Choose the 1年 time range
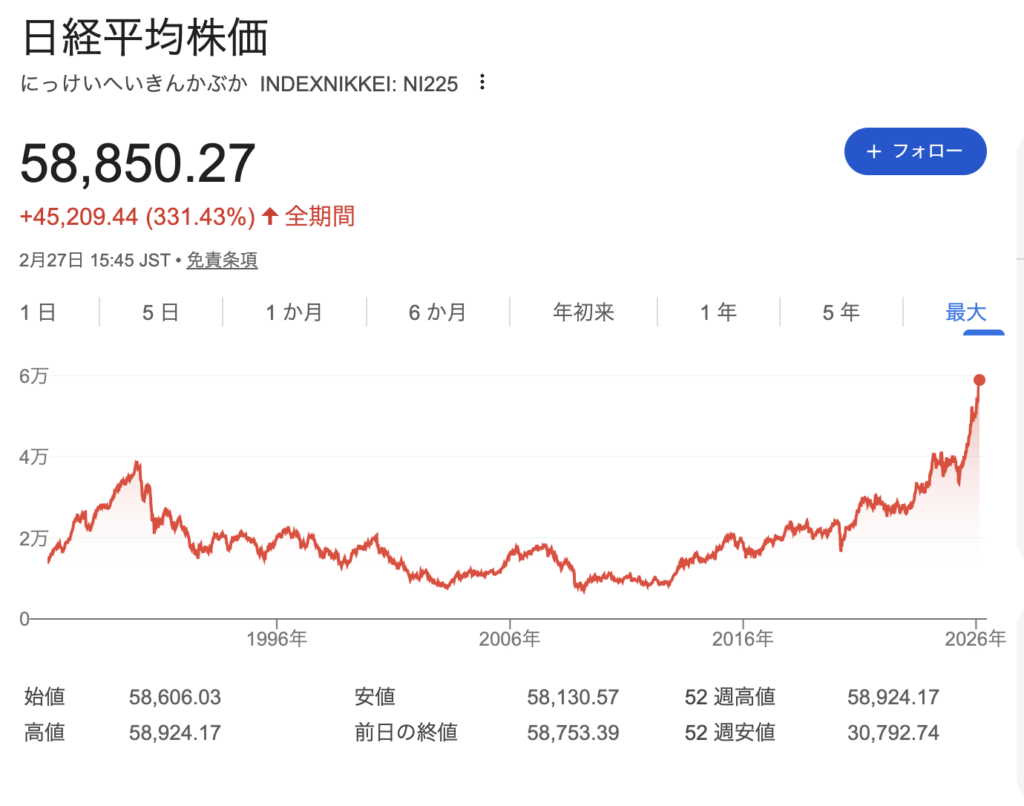The image size is (1024, 806). [x=718, y=312]
